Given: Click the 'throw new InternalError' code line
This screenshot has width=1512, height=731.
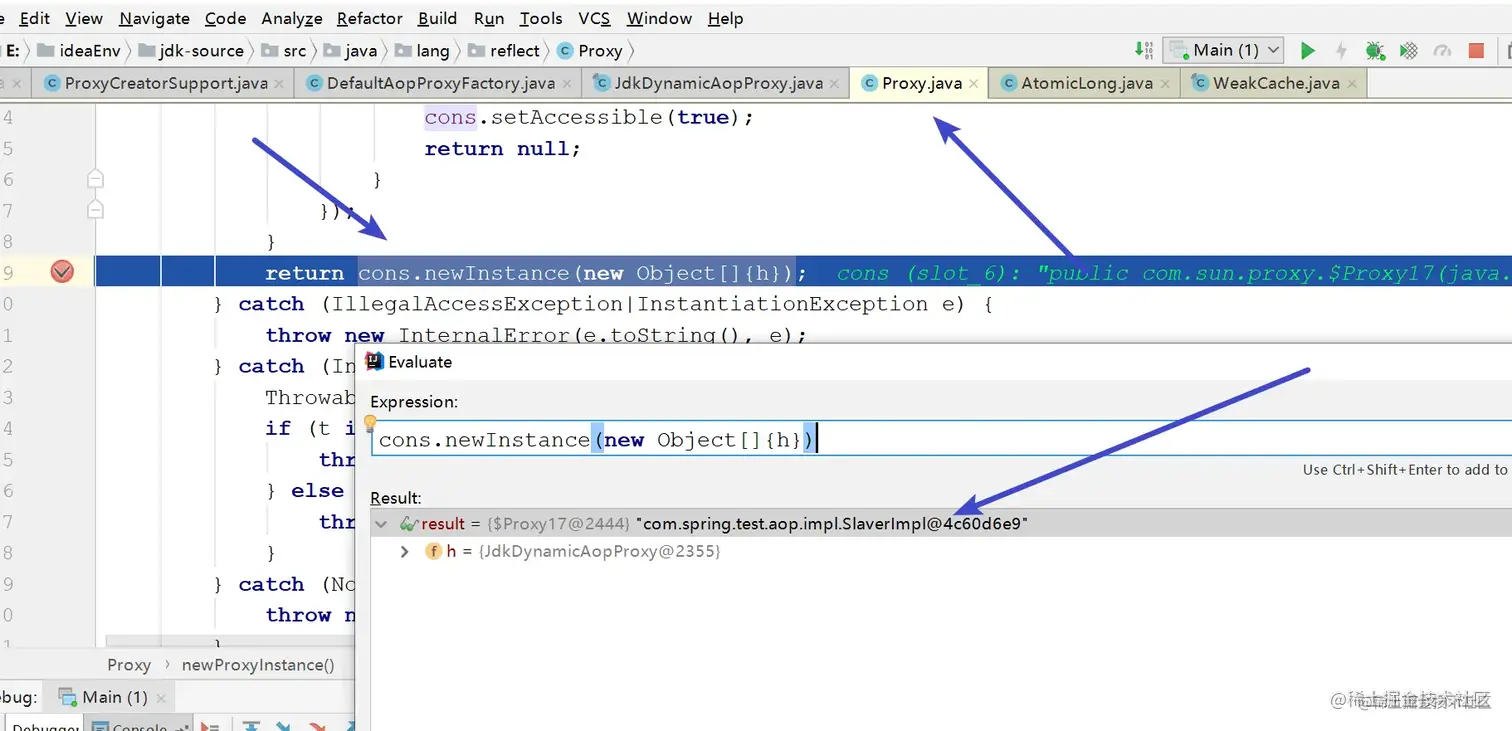Looking at the screenshot, I should coord(536,335).
